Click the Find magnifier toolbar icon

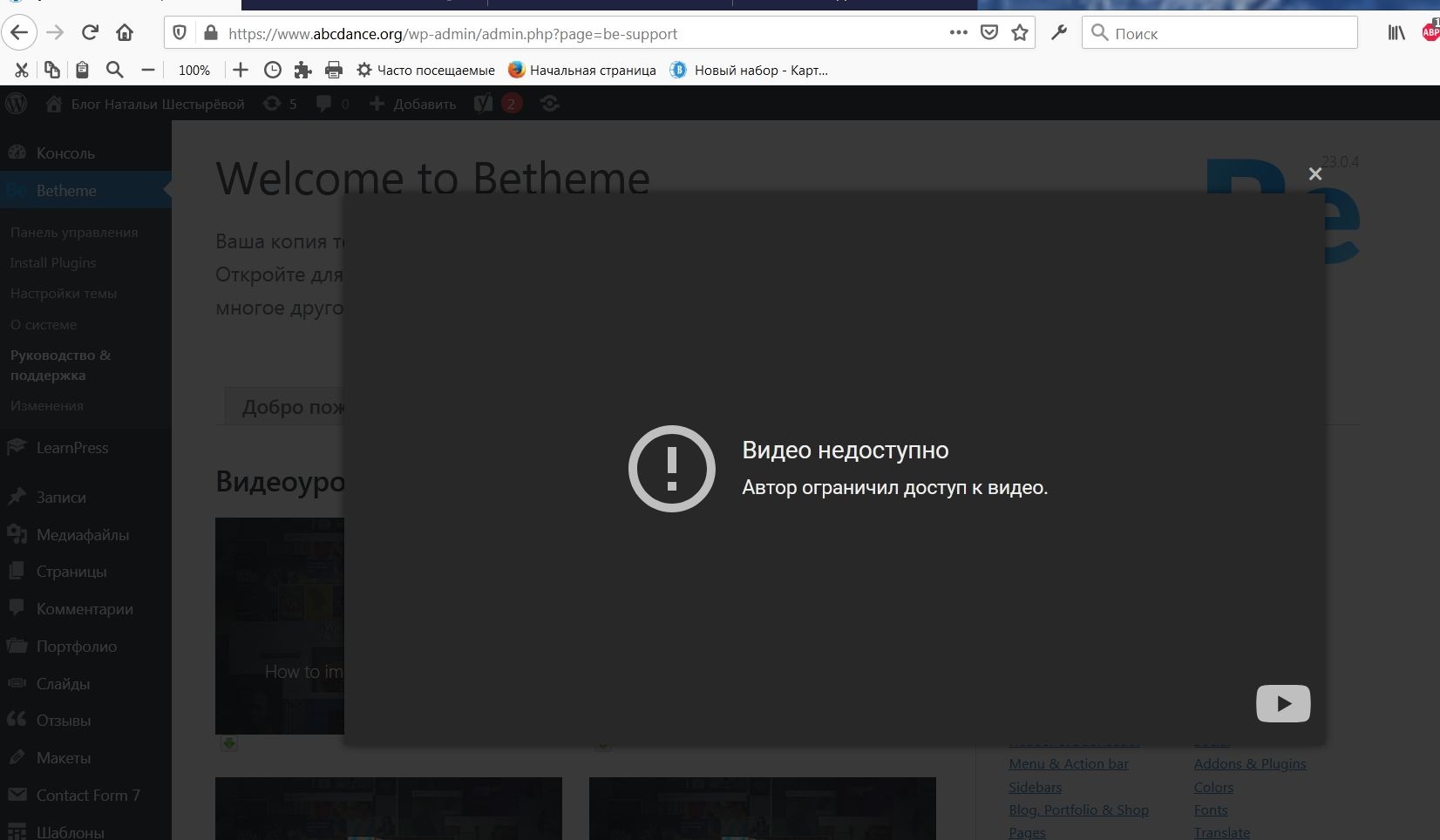[x=114, y=70]
